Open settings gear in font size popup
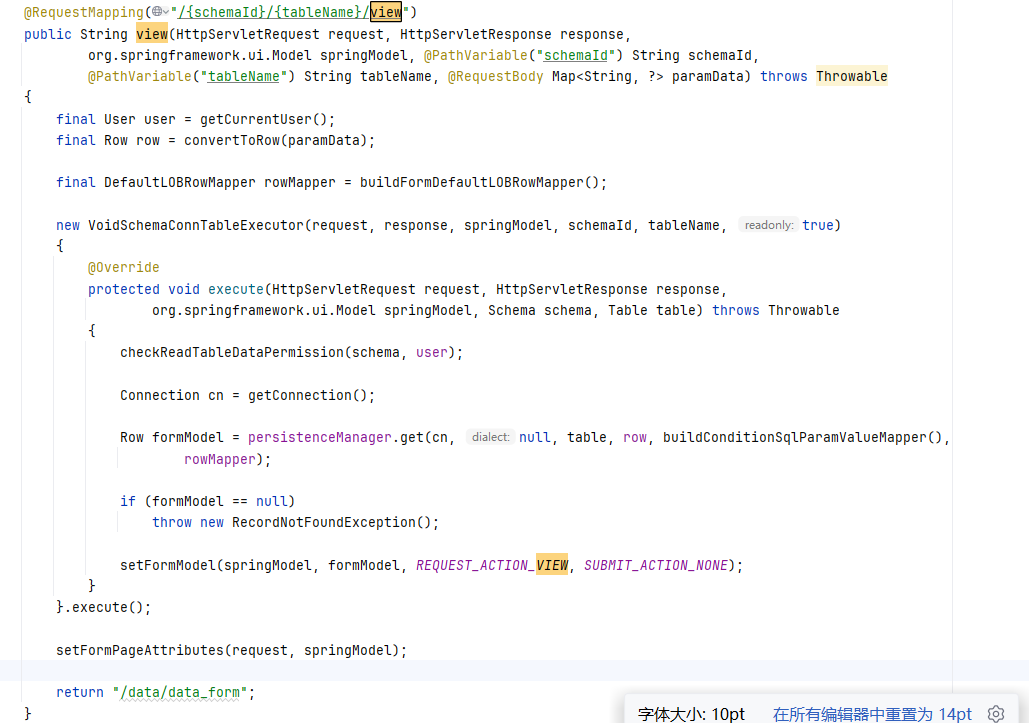Image resolution: width=1029 pixels, height=723 pixels. [x=995, y=713]
